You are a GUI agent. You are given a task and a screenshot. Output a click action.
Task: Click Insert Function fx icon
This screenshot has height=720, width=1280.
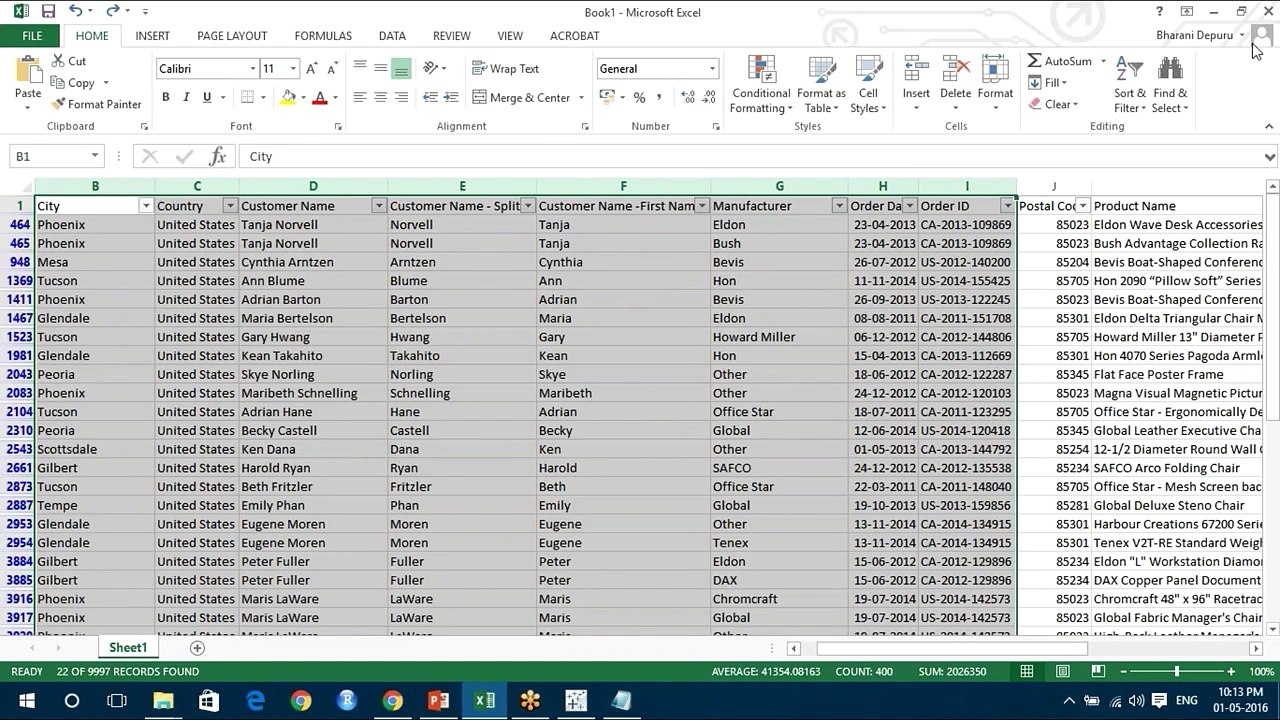coord(217,156)
